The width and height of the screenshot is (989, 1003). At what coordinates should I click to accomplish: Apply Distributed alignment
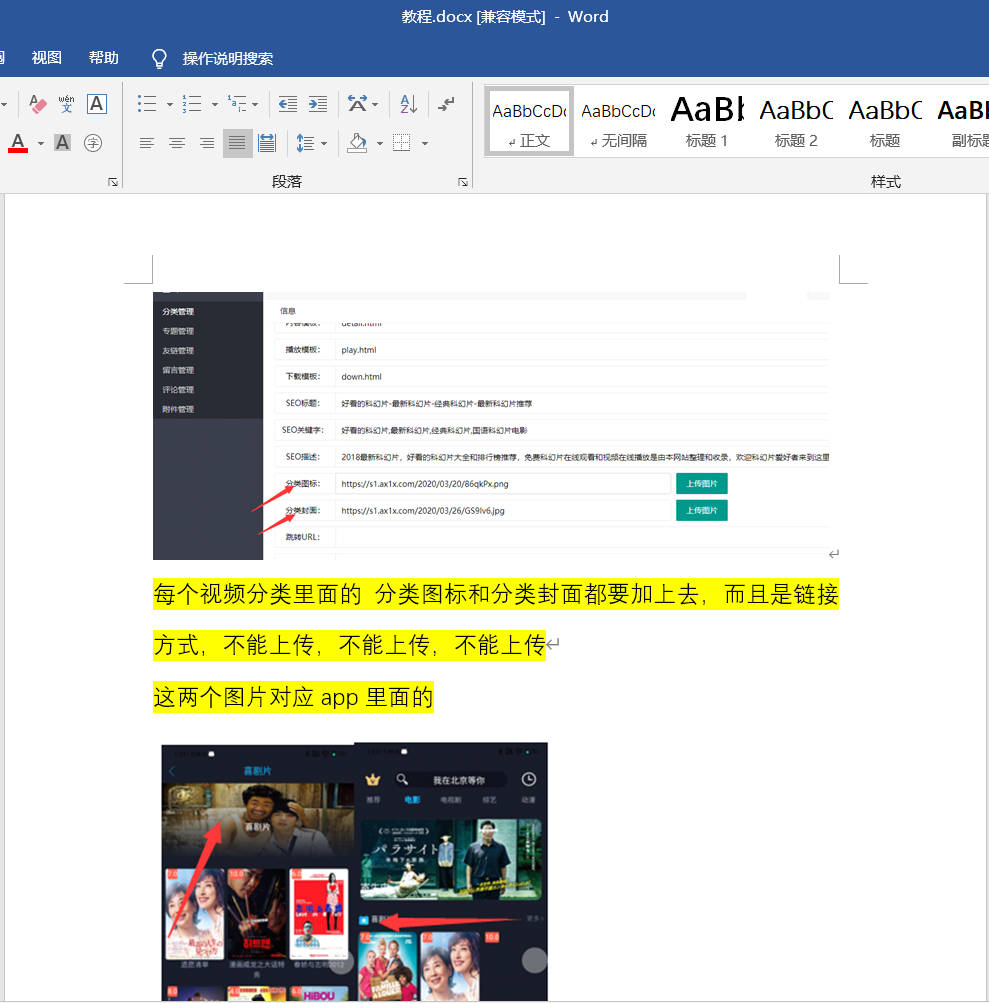pyautogui.click(x=267, y=143)
